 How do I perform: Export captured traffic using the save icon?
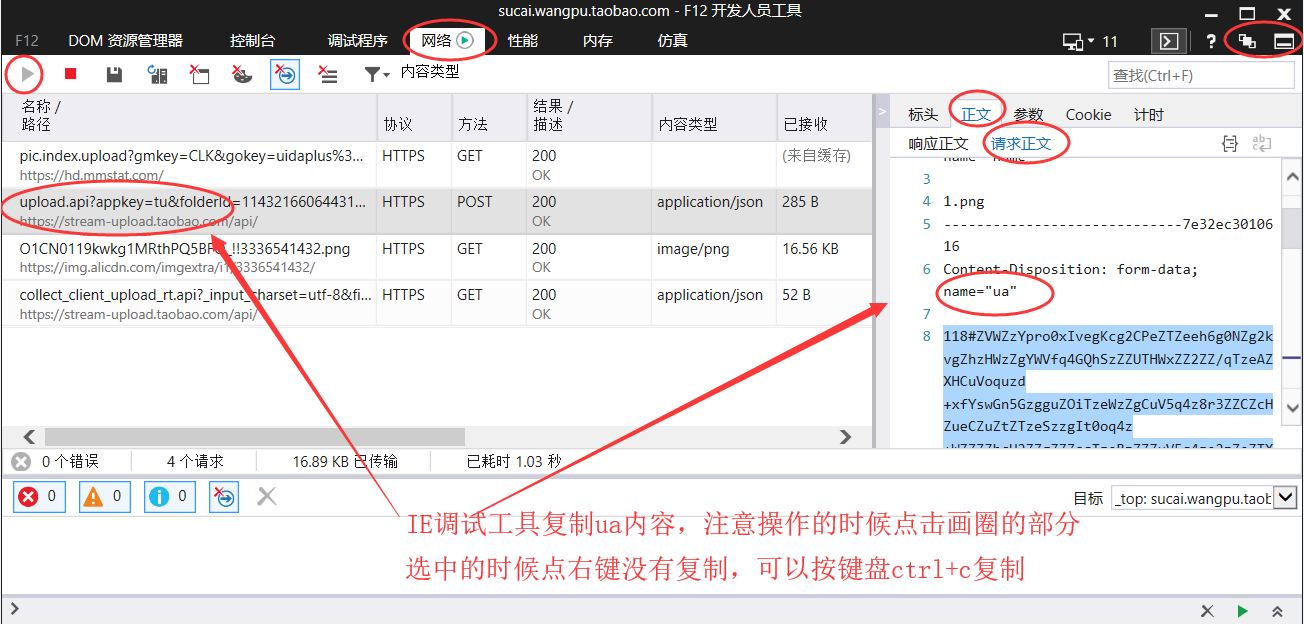click(114, 74)
